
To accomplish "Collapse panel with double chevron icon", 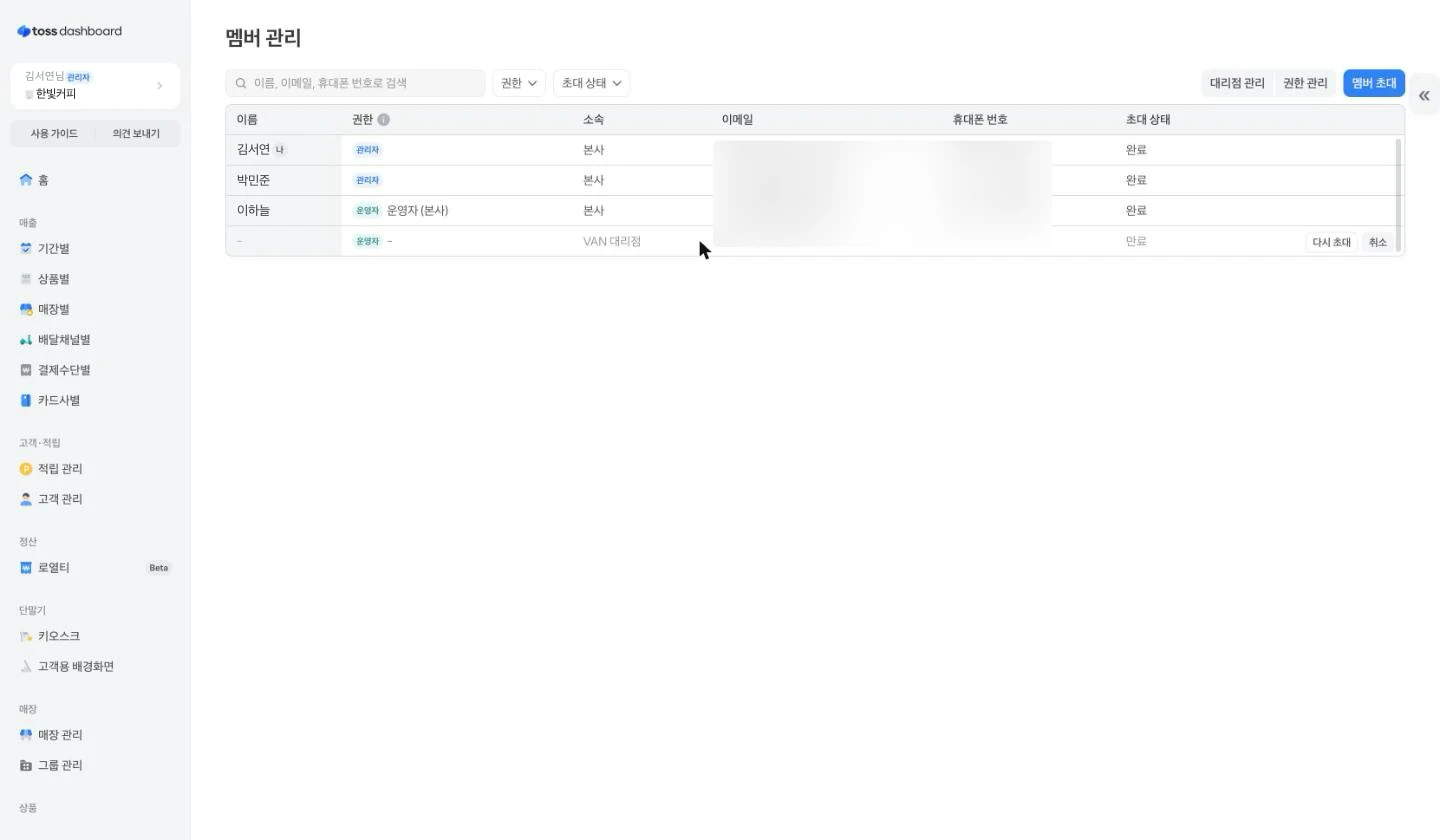I will [1424, 96].
